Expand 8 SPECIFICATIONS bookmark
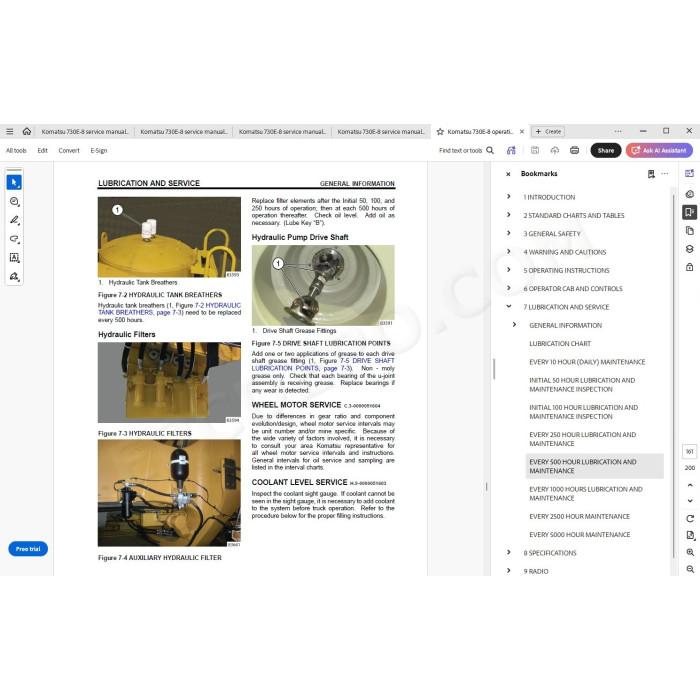Screen dimensions: 700x700 [x=508, y=552]
